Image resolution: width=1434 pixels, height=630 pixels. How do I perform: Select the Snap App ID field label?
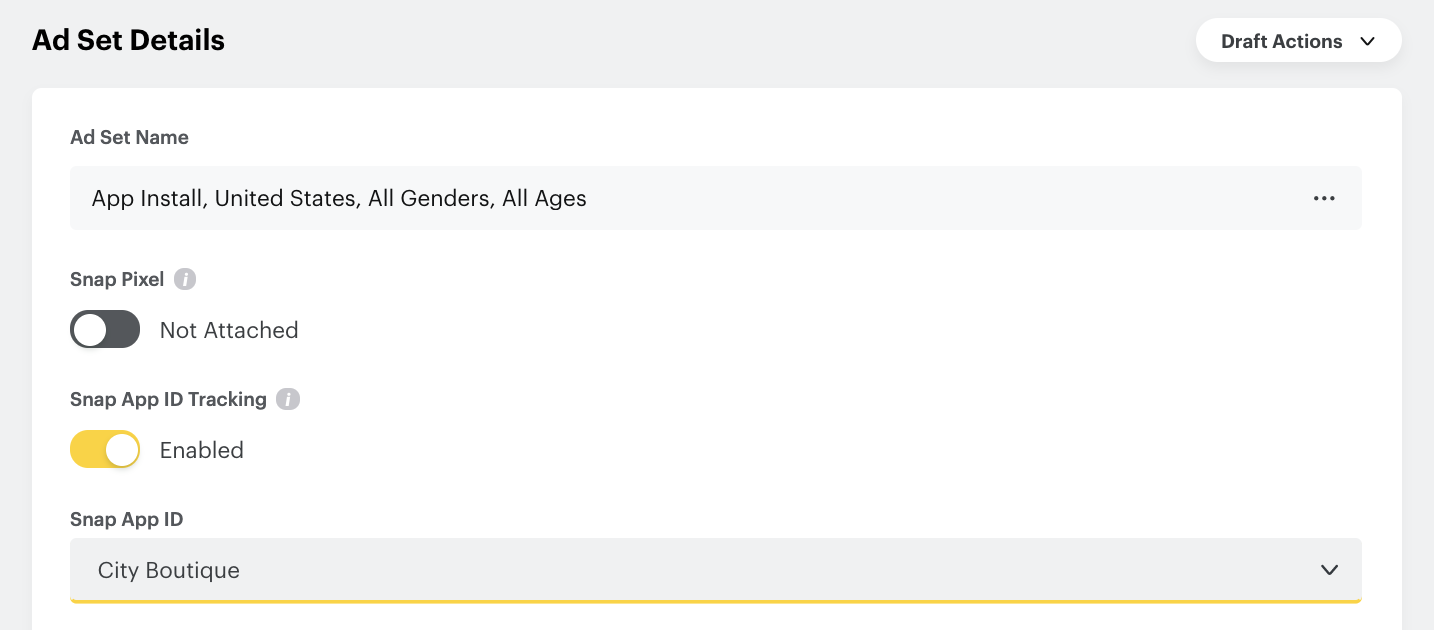[x=126, y=519]
